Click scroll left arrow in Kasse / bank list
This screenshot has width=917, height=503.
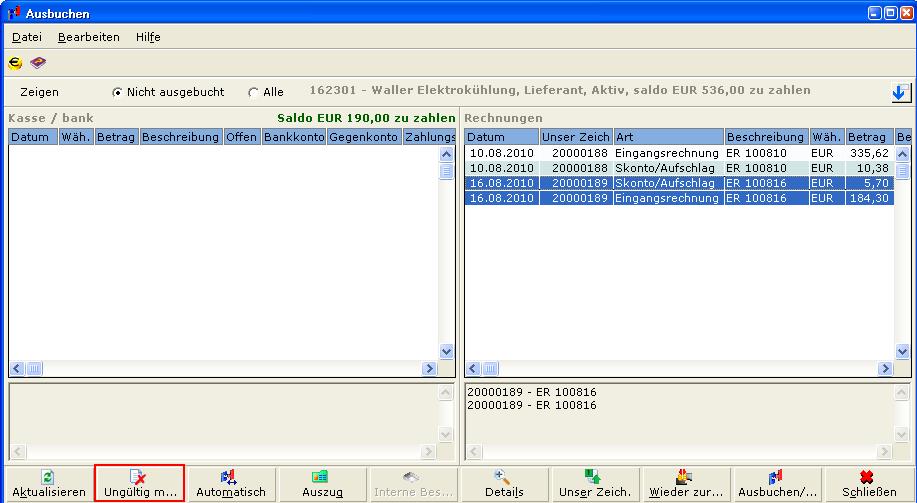pos(17,368)
